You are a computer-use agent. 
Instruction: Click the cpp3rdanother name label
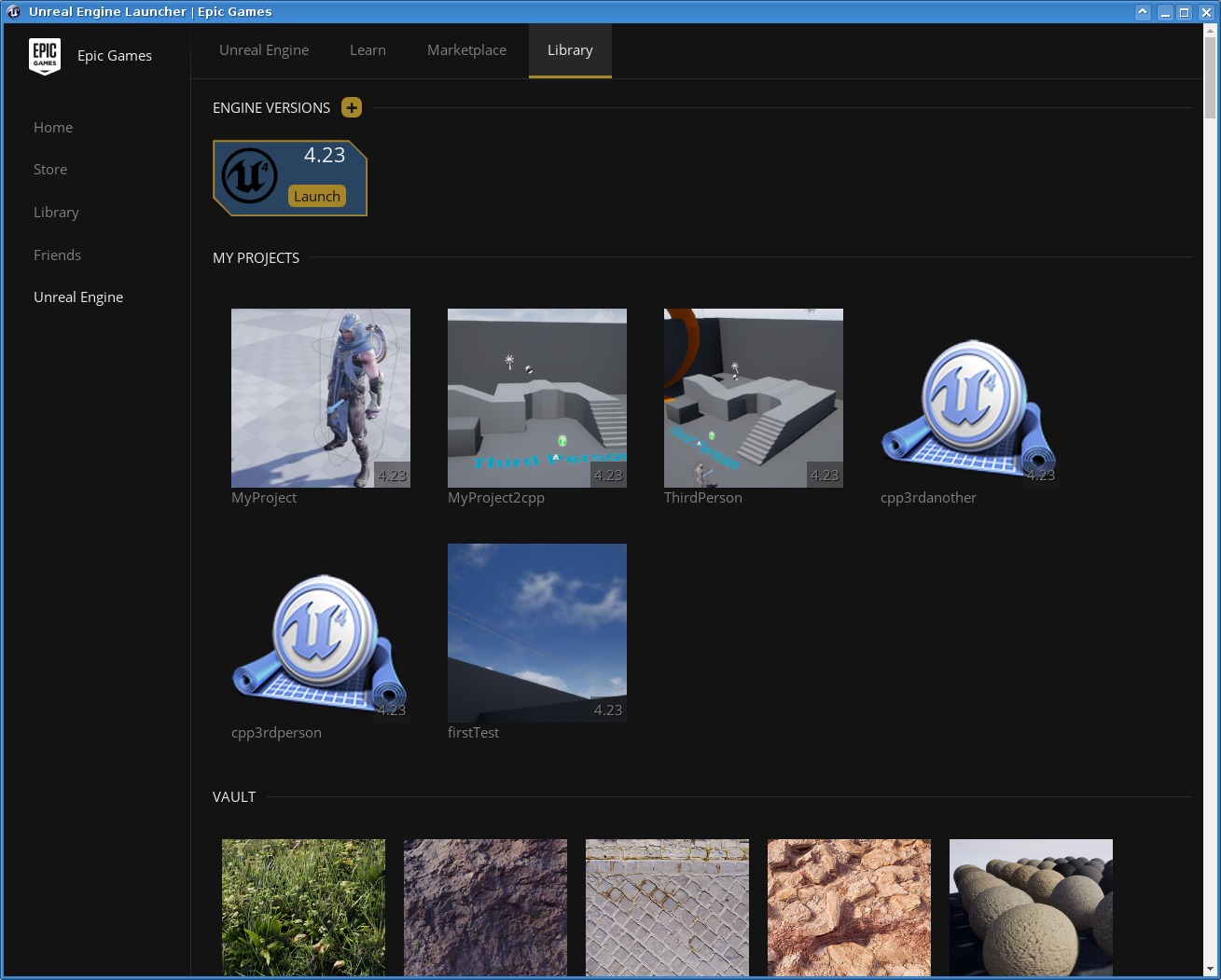point(928,498)
